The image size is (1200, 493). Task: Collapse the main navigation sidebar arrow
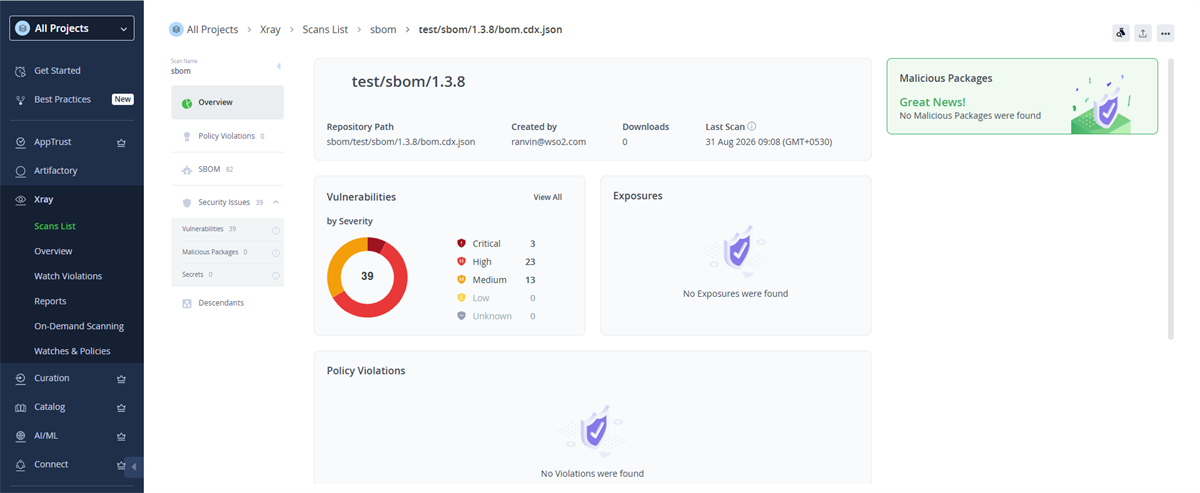pyautogui.click(x=134, y=467)
